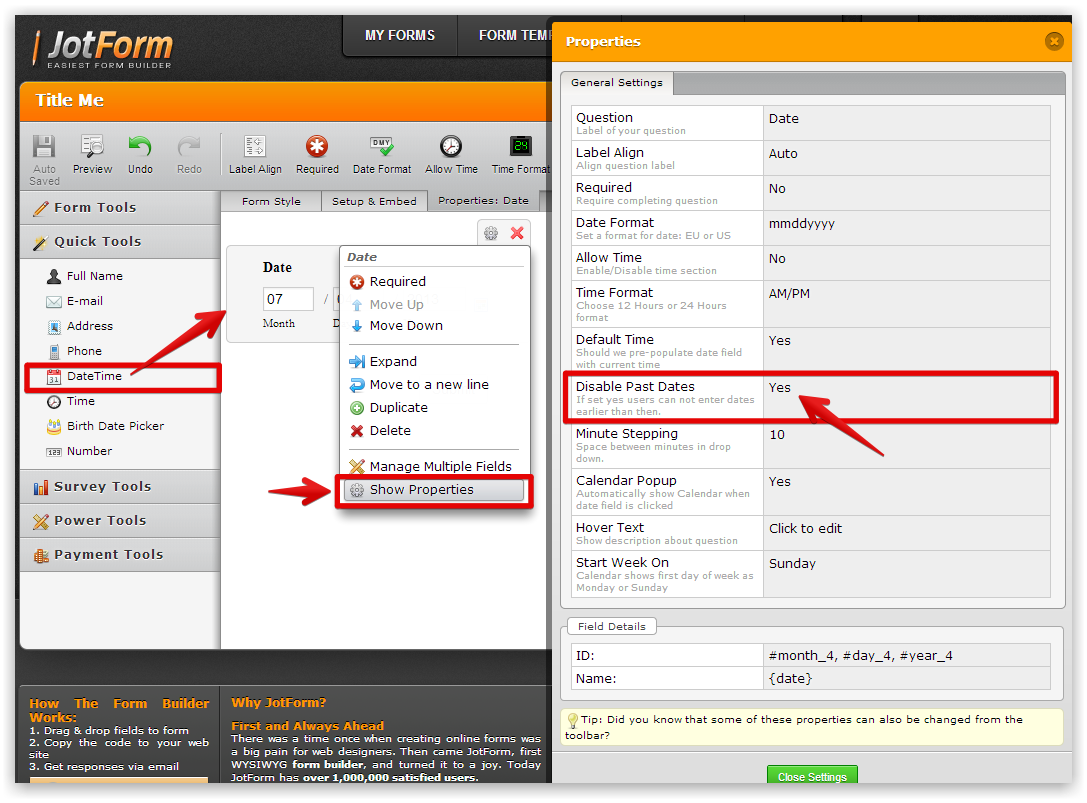Screen dimensions: 1087x803
Task: Change the Allow Time value No
Action: tap(906, 263)
